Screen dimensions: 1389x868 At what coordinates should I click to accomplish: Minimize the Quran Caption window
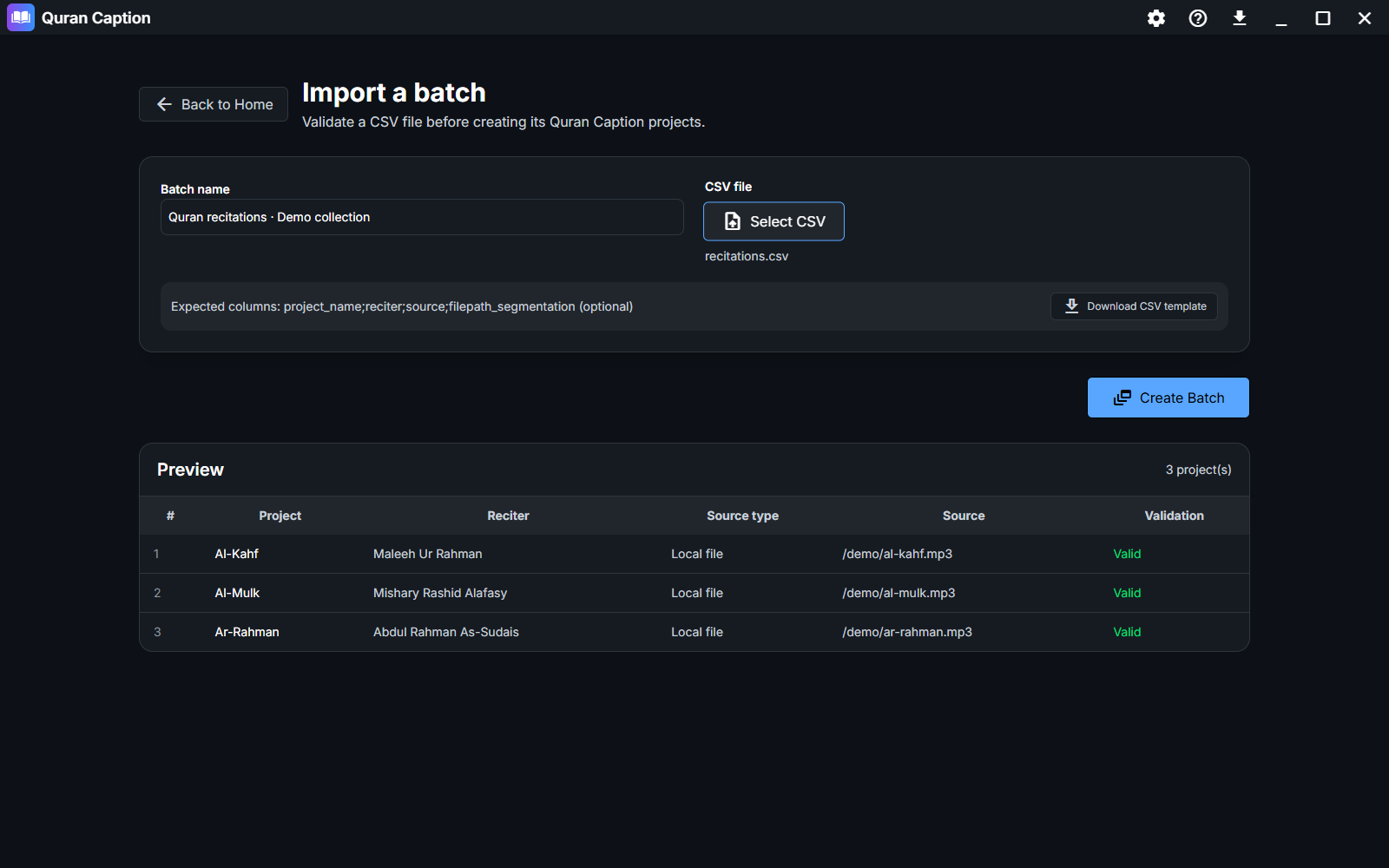1281,18
